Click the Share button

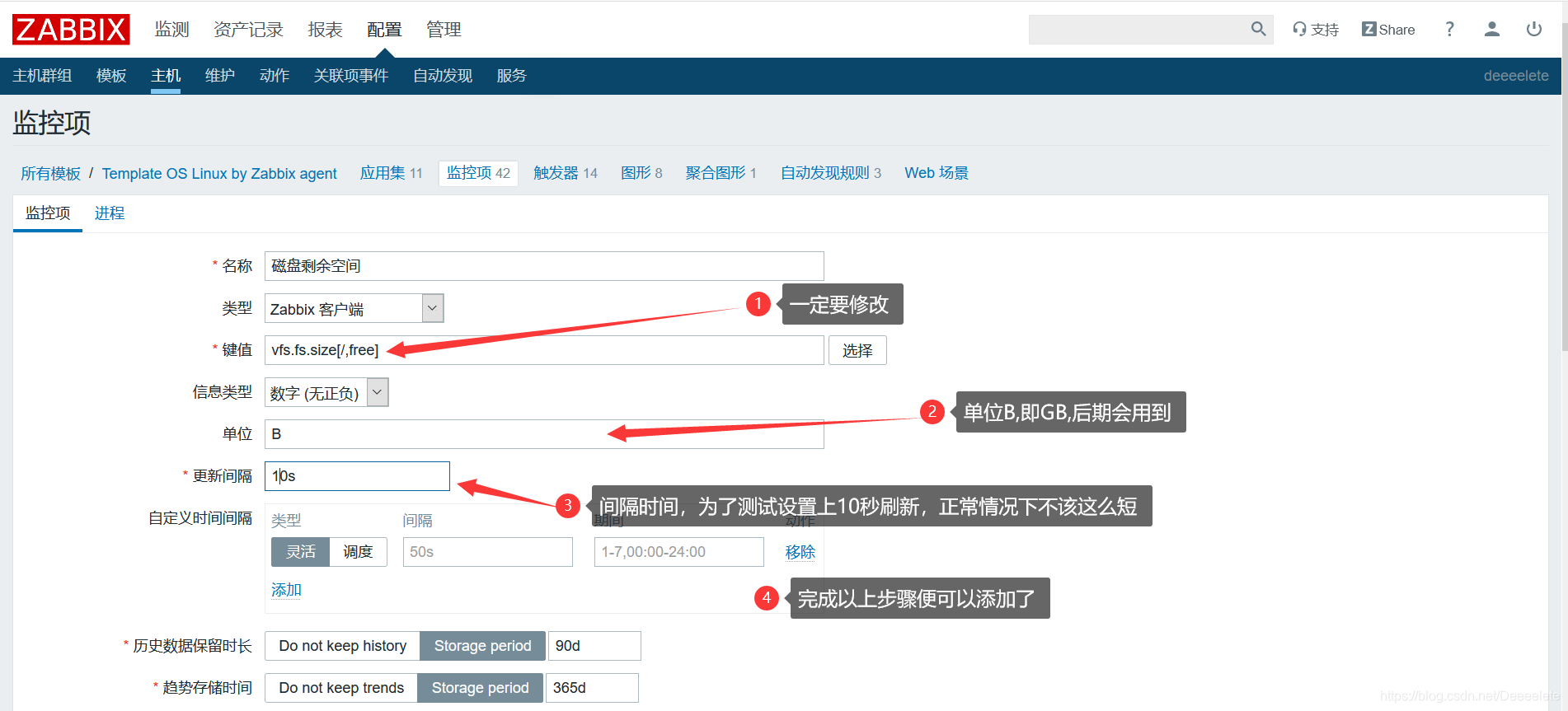tap(1388, 30)
